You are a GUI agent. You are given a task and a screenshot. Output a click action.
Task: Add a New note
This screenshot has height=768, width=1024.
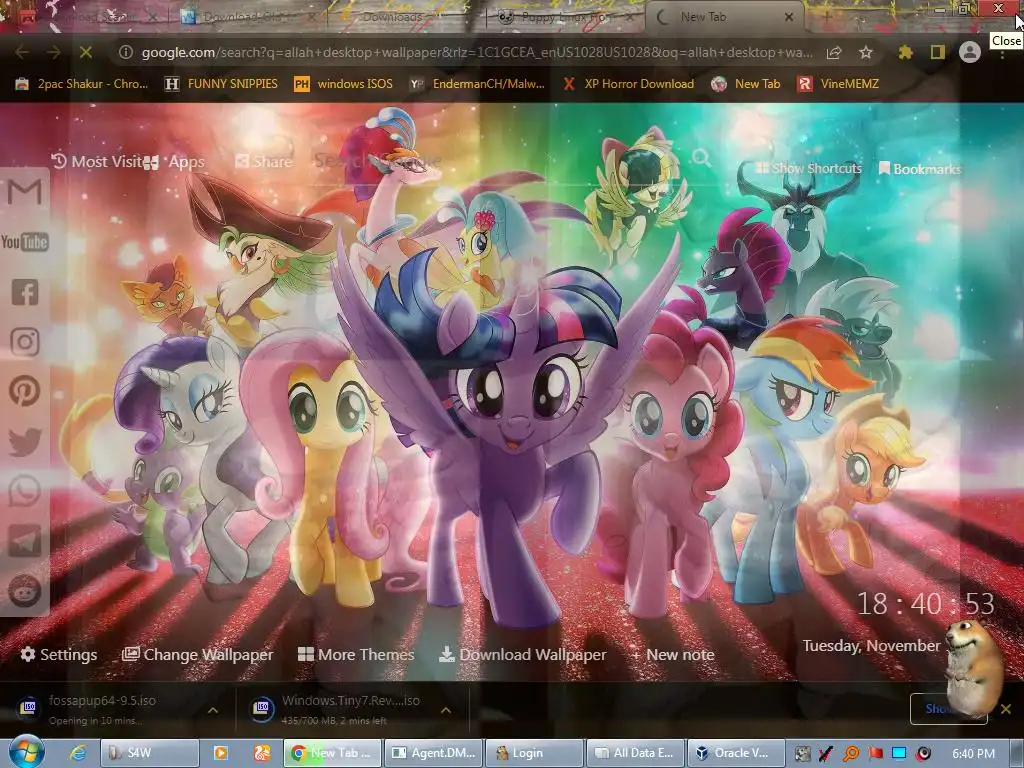coord(672,654)
